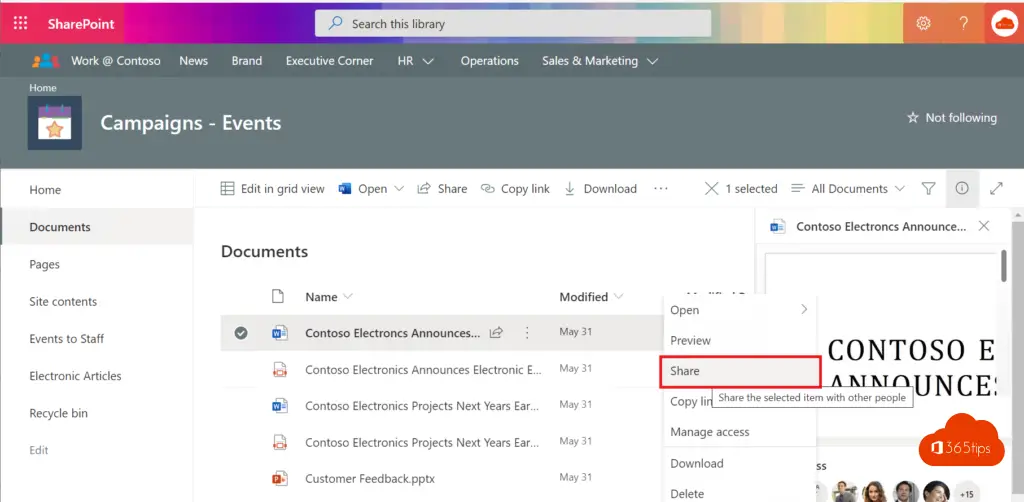
Task: Click the search magnifier icon
Action: (336, 24)
